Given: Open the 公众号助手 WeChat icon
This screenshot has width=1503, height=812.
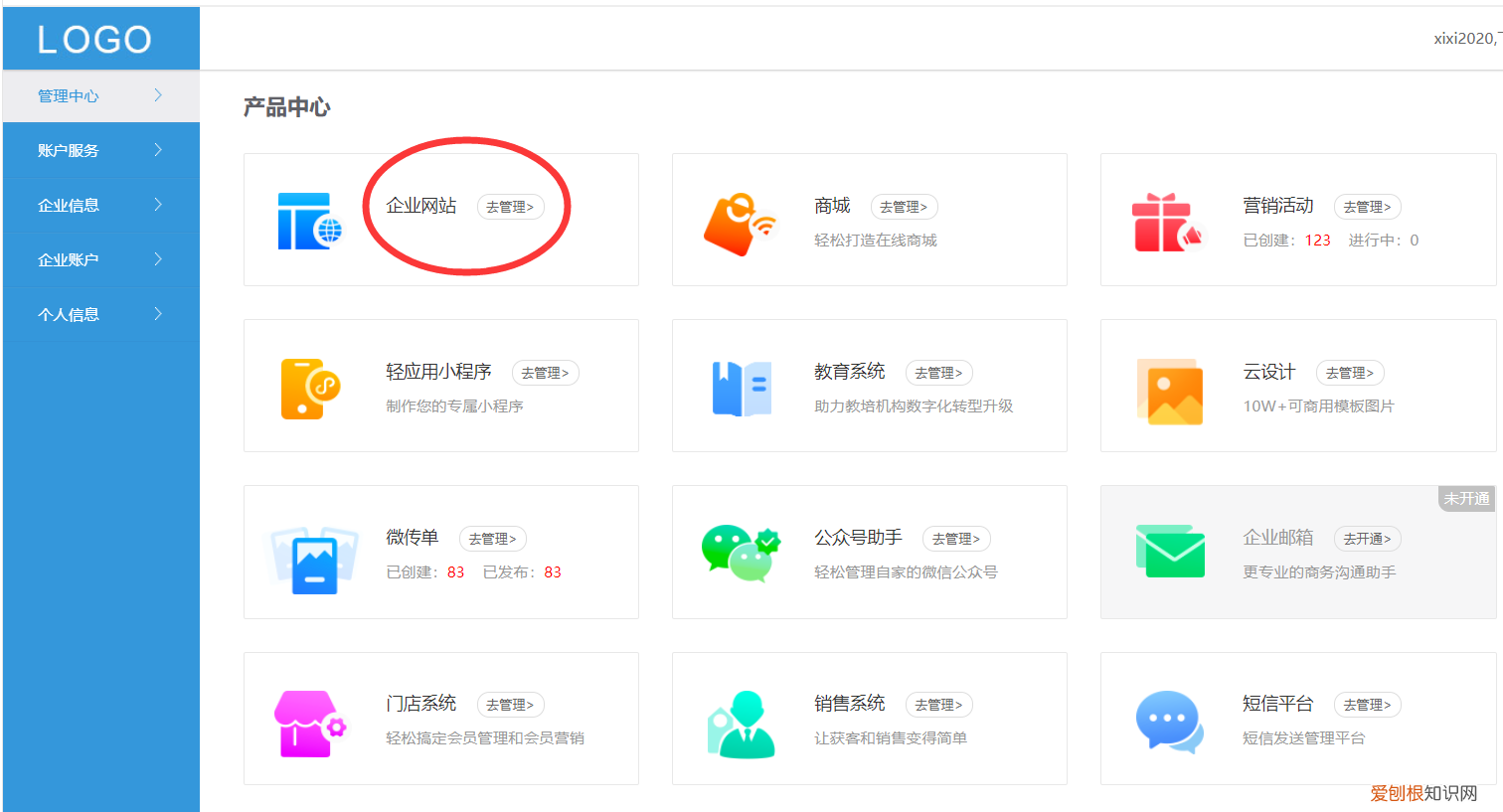Looking at the screenshot, I should (739, 552).
